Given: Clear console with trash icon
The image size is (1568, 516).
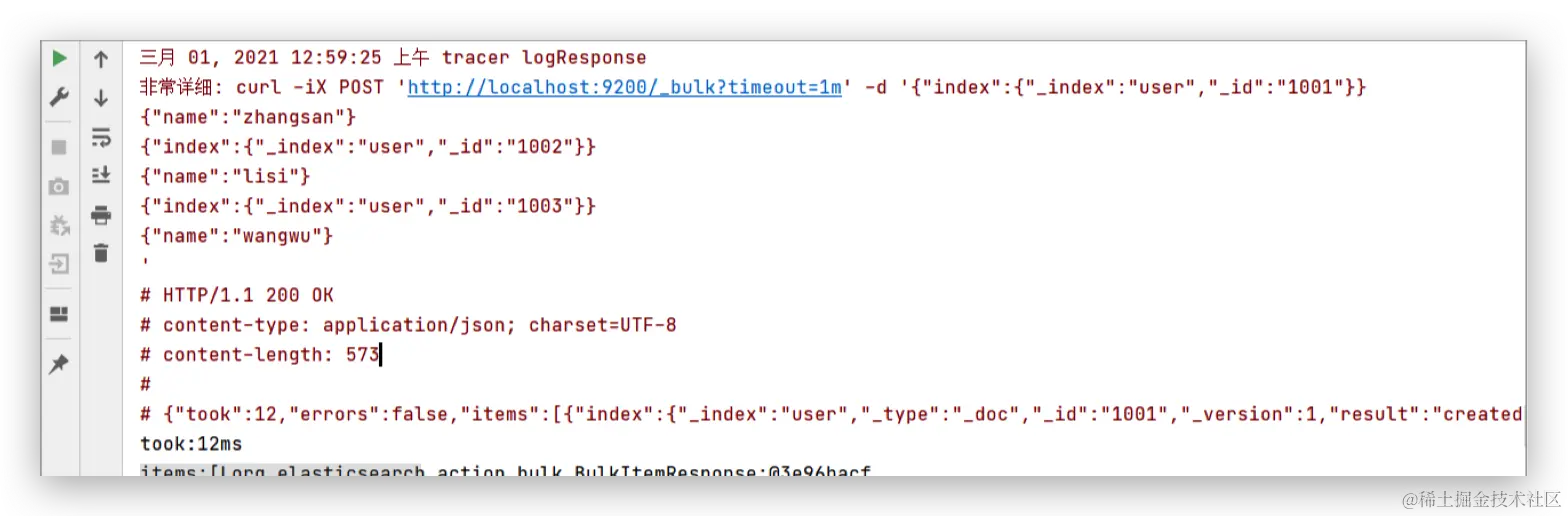Looking at the screenshot, I should tap(101, 253).
